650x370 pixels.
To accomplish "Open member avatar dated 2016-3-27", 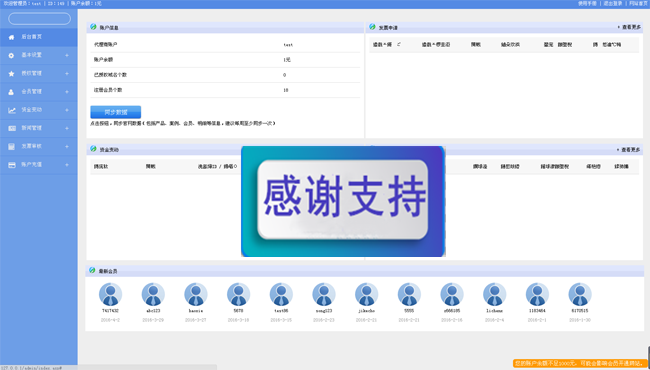I will click(196, 294).
